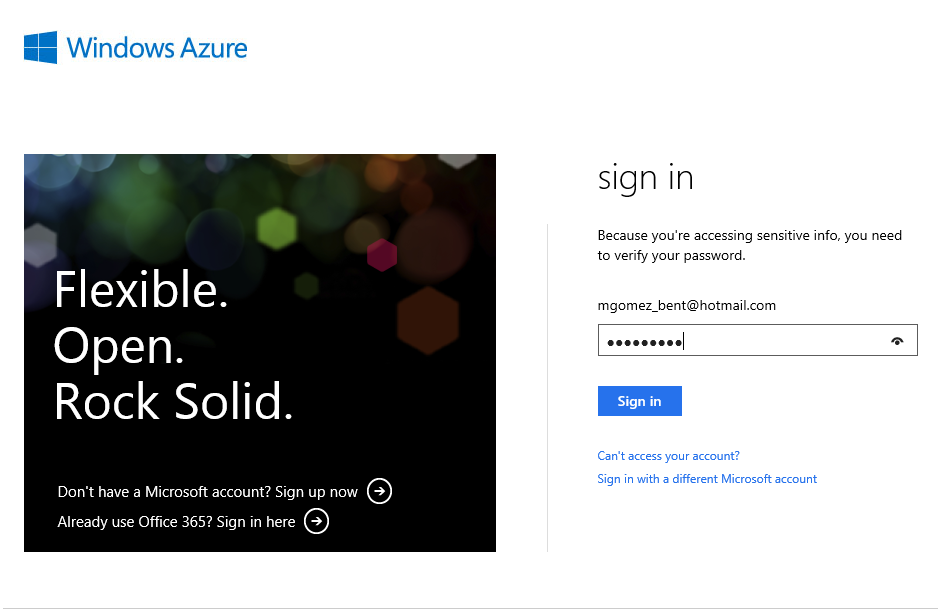The width and height of the screenshot is (939, 611).
Task: Click the Flexible. Open. Rock Solid. banner
Action: [260, 353]
